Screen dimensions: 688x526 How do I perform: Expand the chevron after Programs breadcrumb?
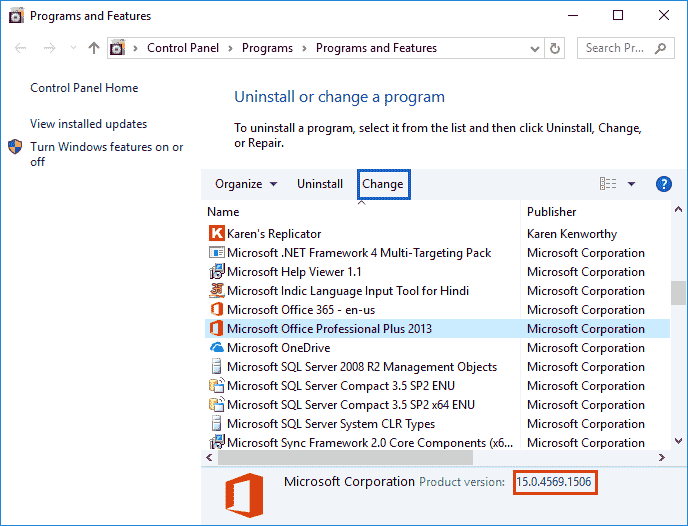[x=304, y=48]
